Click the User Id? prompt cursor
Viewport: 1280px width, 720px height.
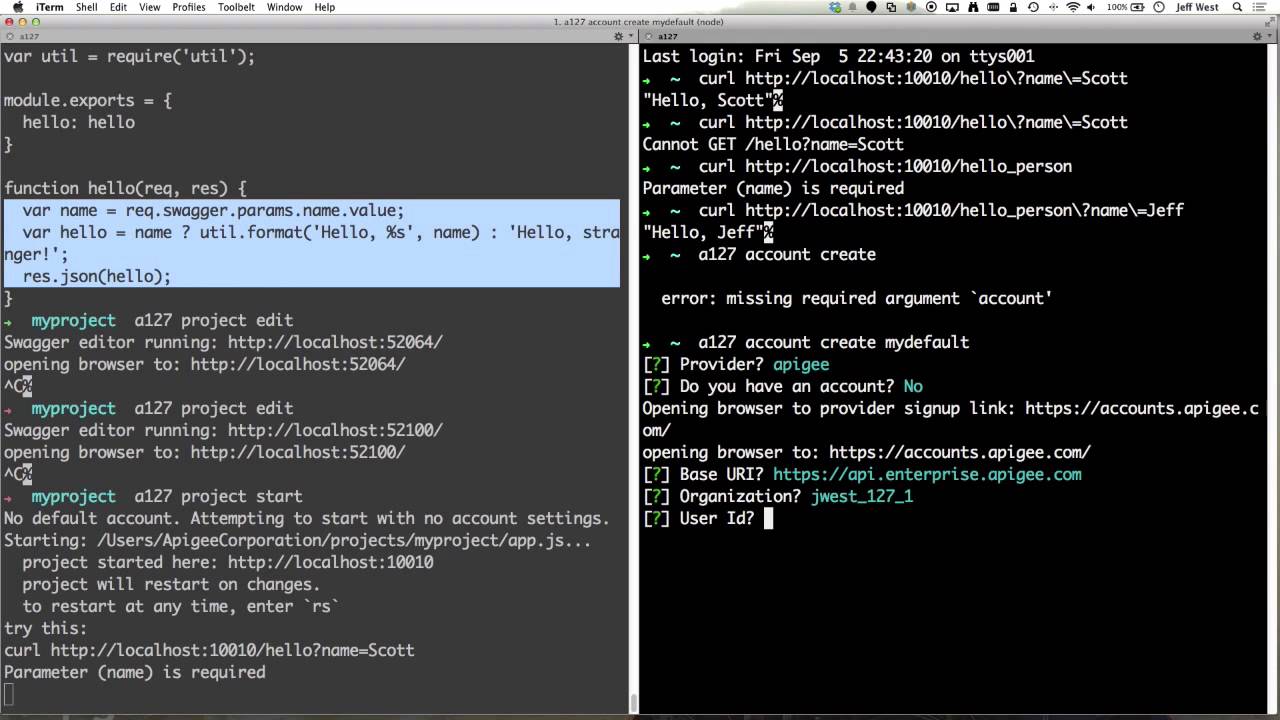pos(768,518)
